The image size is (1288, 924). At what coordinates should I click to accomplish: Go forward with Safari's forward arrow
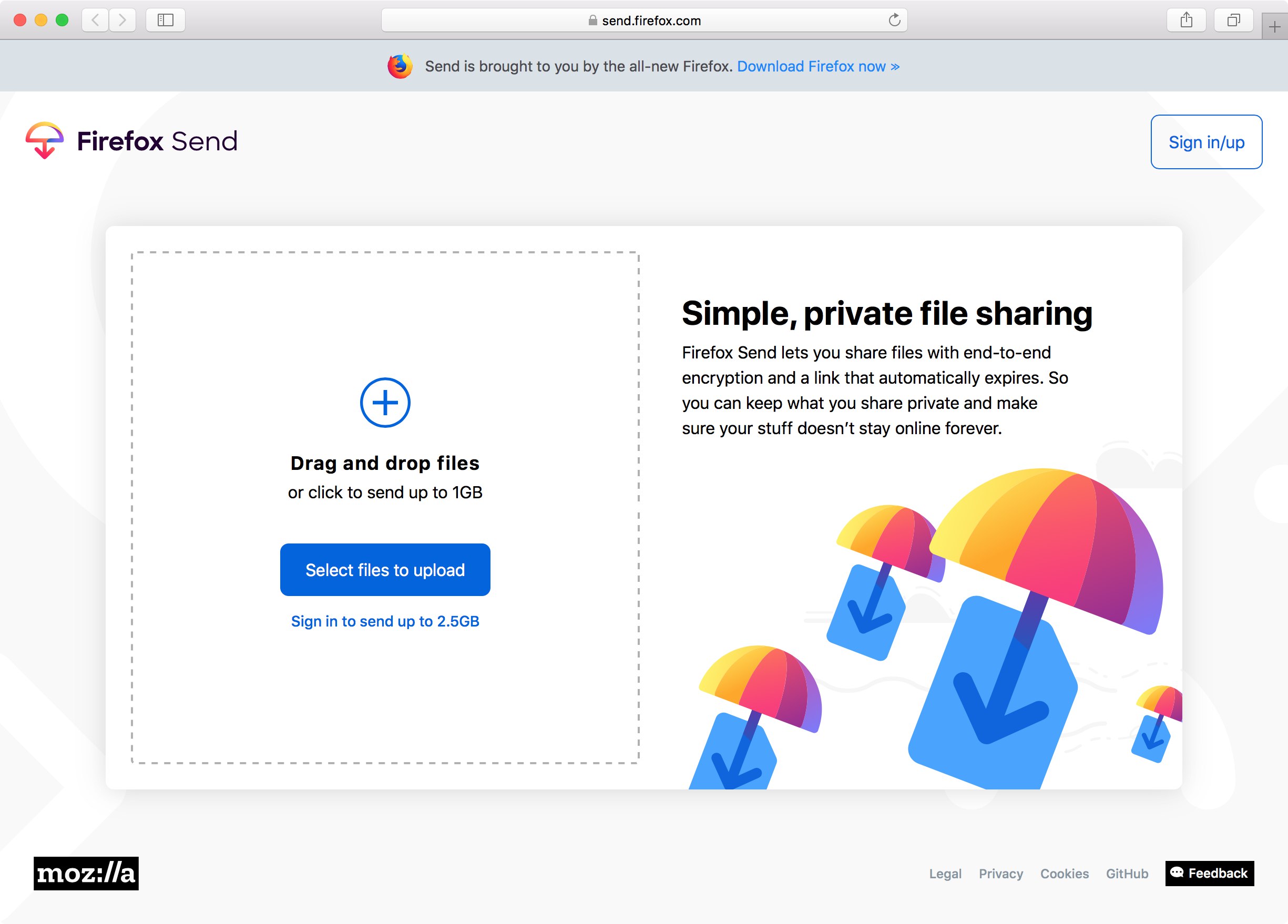click(x=122, y=20)
